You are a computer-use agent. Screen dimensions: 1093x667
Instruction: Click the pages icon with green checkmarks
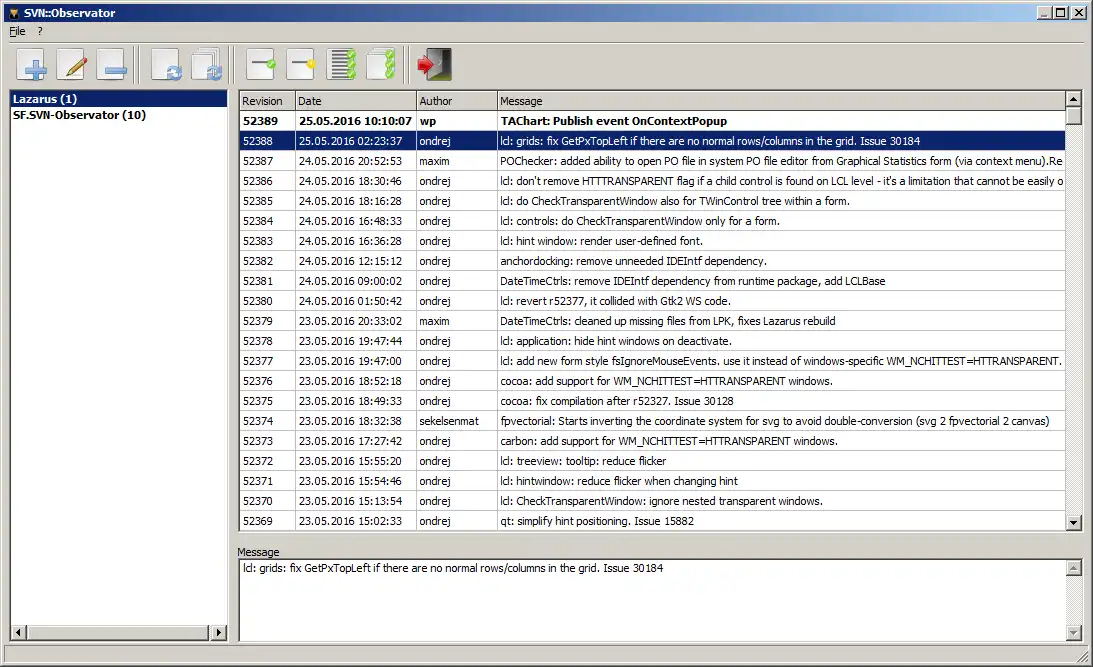coord(382,65)
